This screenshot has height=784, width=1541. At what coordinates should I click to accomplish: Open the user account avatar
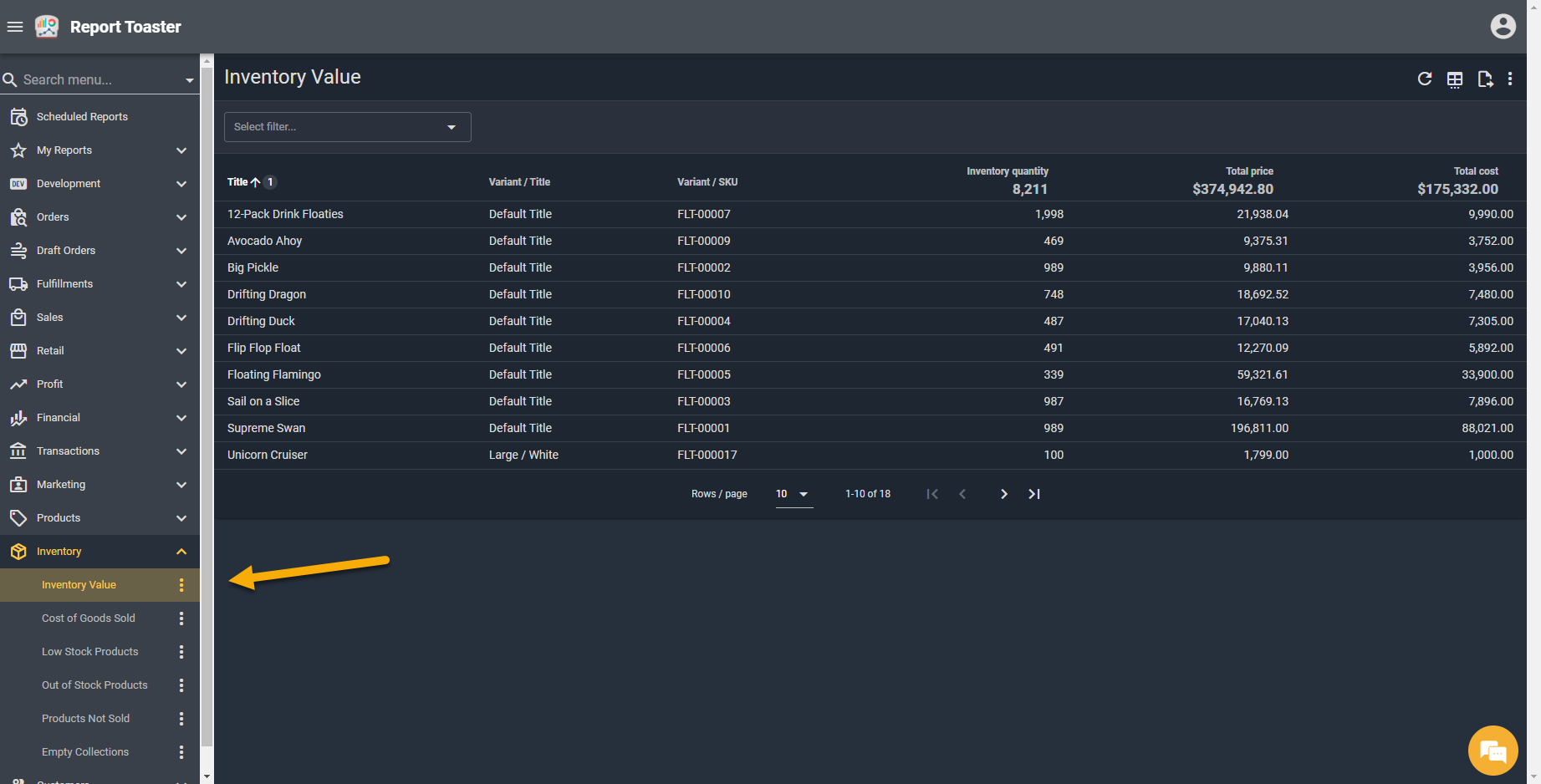(x=1503, y=27)
